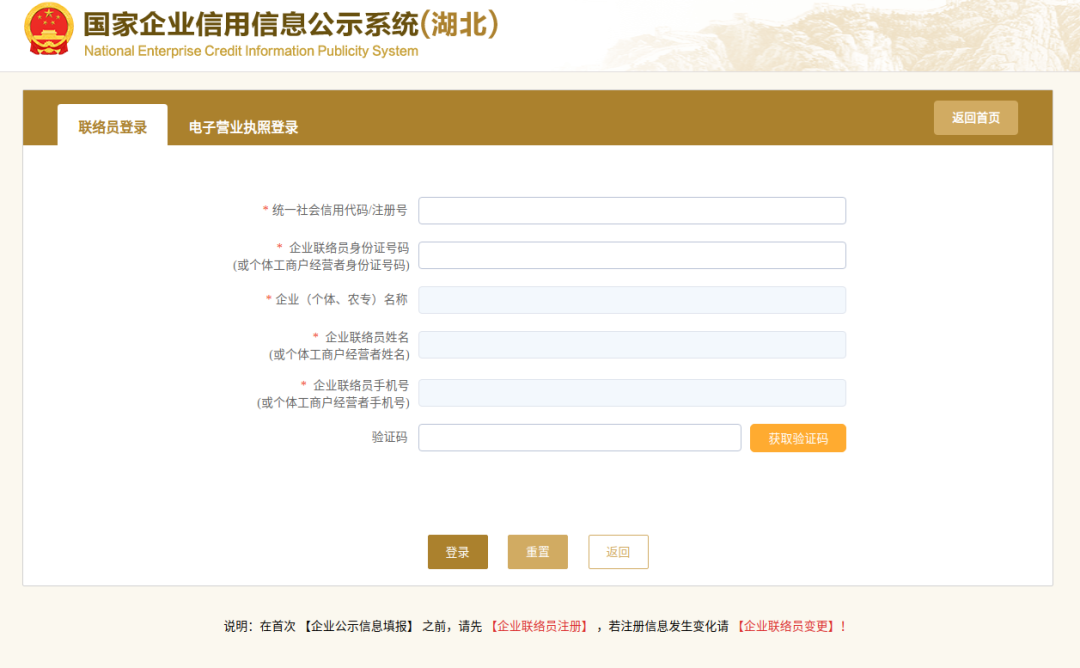Image resolution: width=1080 pixels, height=668 pixels.
Task: Open the 【企业联络员注册】 link
Action: tap(539, 627)
